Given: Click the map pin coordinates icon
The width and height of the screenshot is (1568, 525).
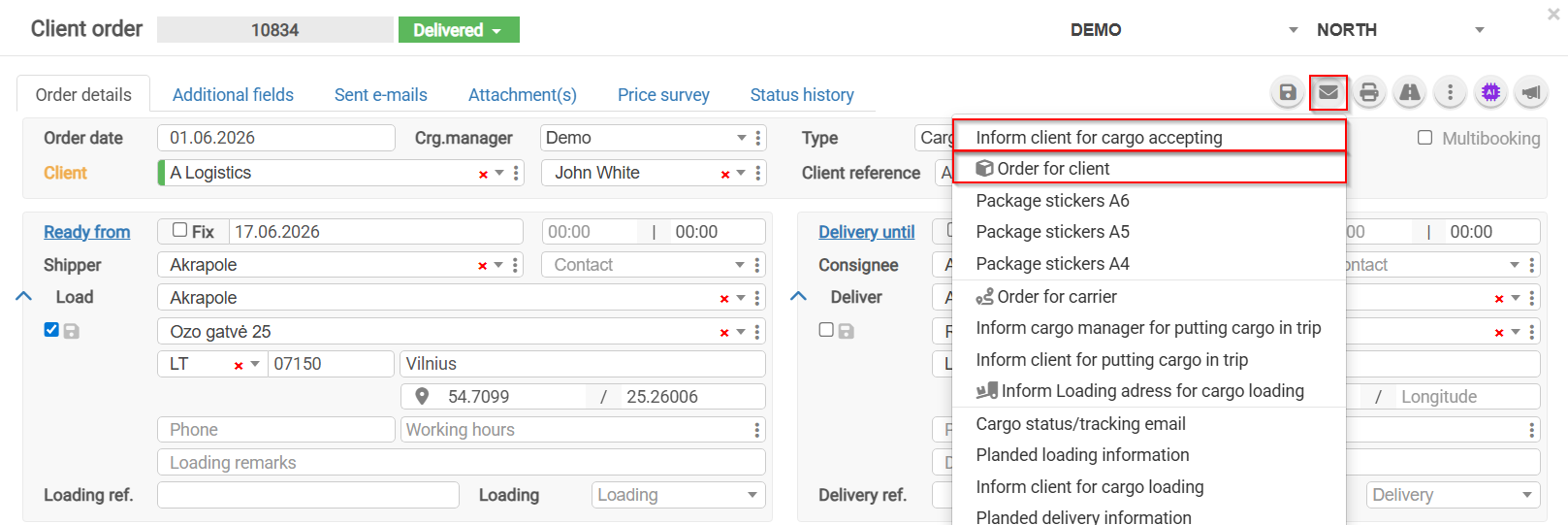Looking at the screenshot, I should 422,397.
